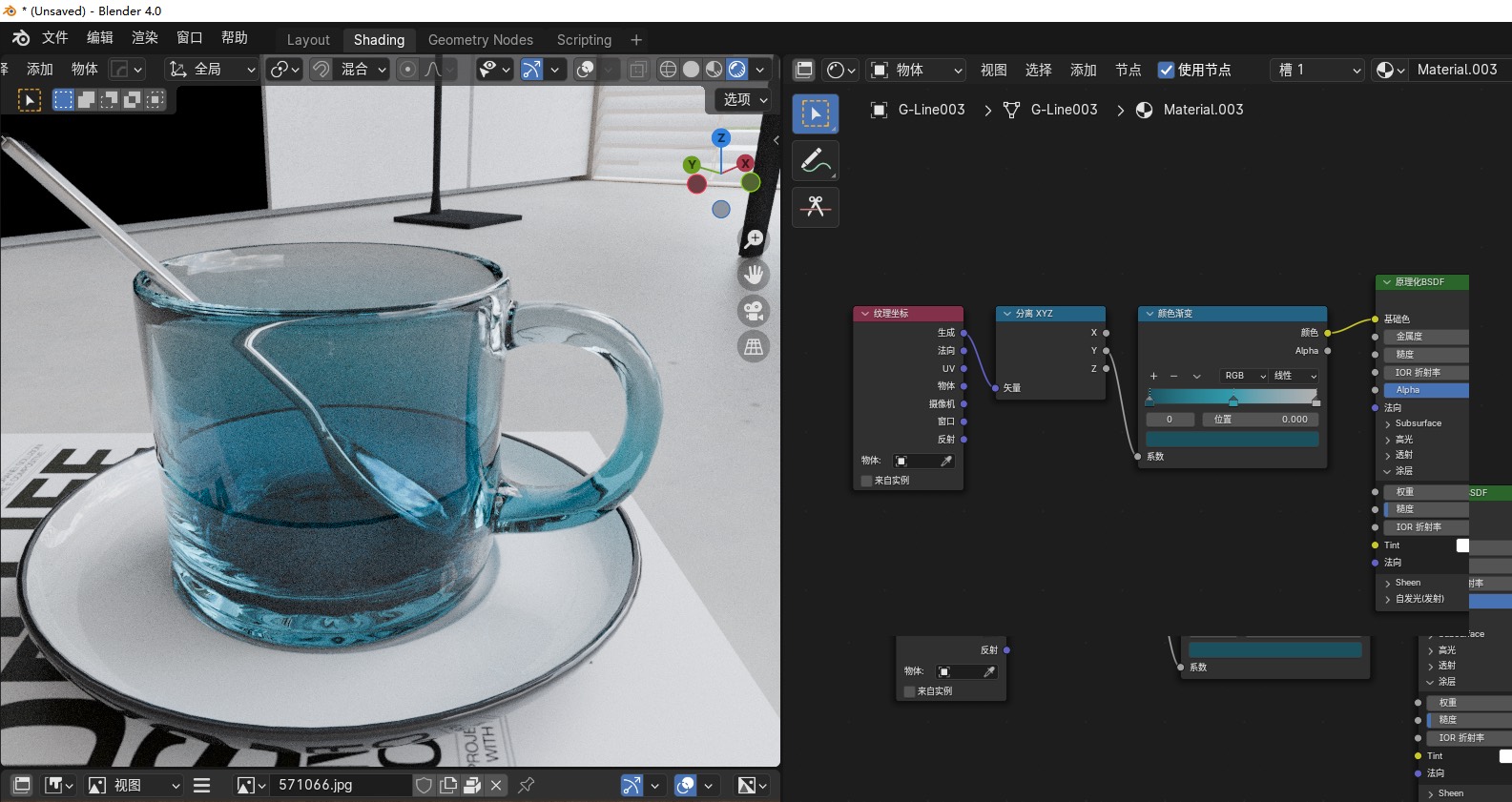Viewport: 1512px width, 802px height.
Task: Pin the image with the pin icon
Action: [x=526, y=785]
